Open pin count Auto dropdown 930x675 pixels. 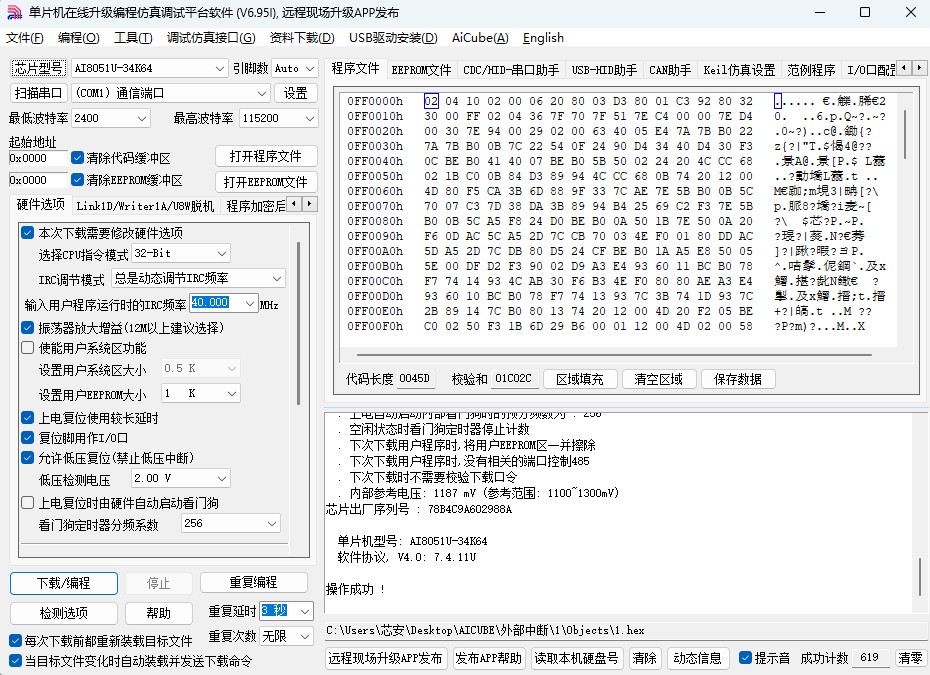(295, 69)
